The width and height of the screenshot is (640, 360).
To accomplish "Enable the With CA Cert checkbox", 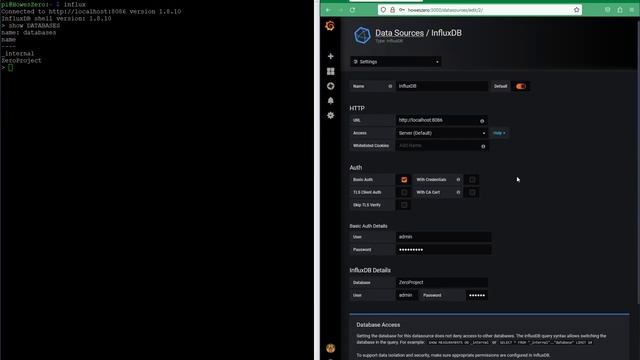I will tap(472, 192).
